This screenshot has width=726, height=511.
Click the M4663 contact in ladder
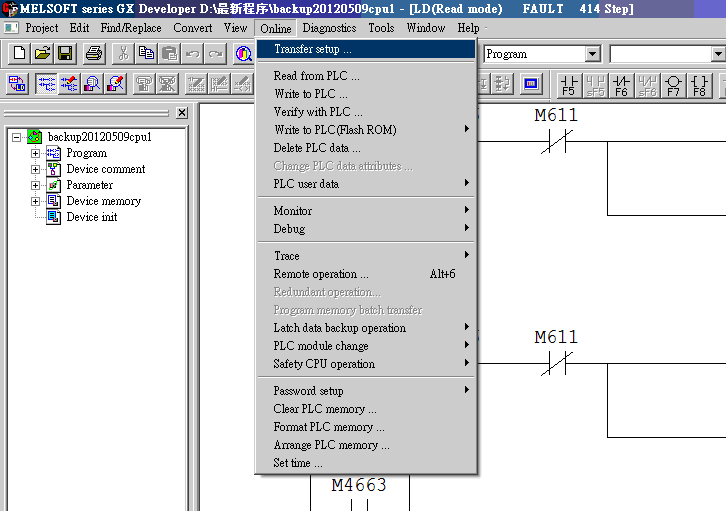click(x=359, y=504)
